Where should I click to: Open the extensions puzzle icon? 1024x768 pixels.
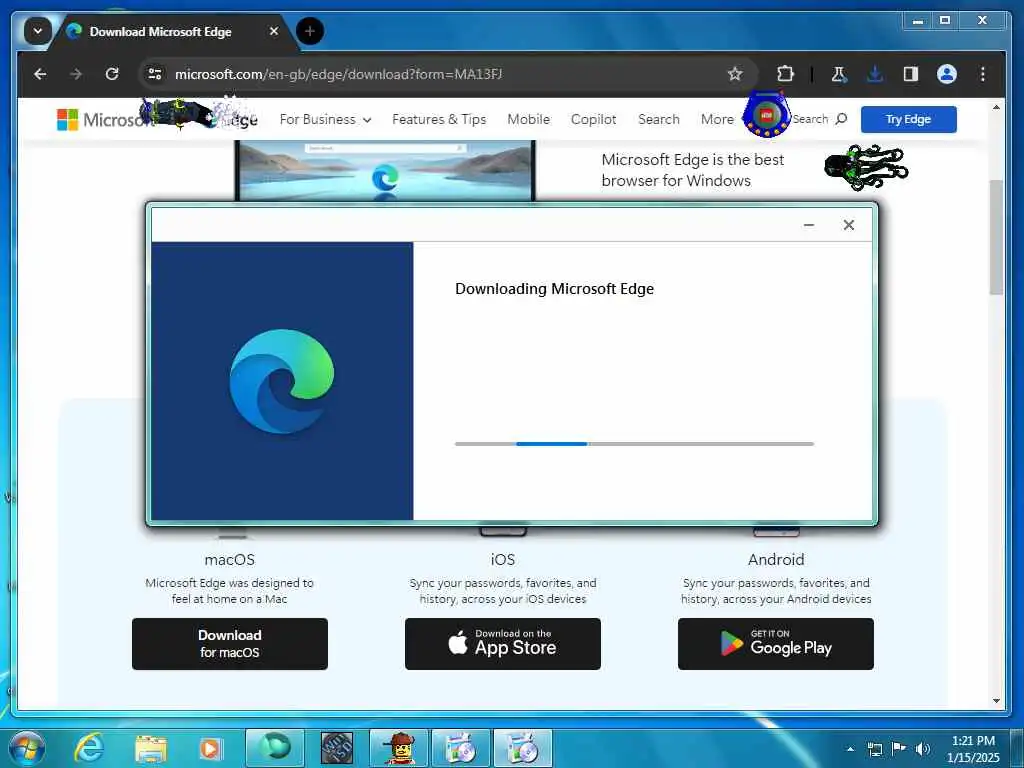click(785, 74)
